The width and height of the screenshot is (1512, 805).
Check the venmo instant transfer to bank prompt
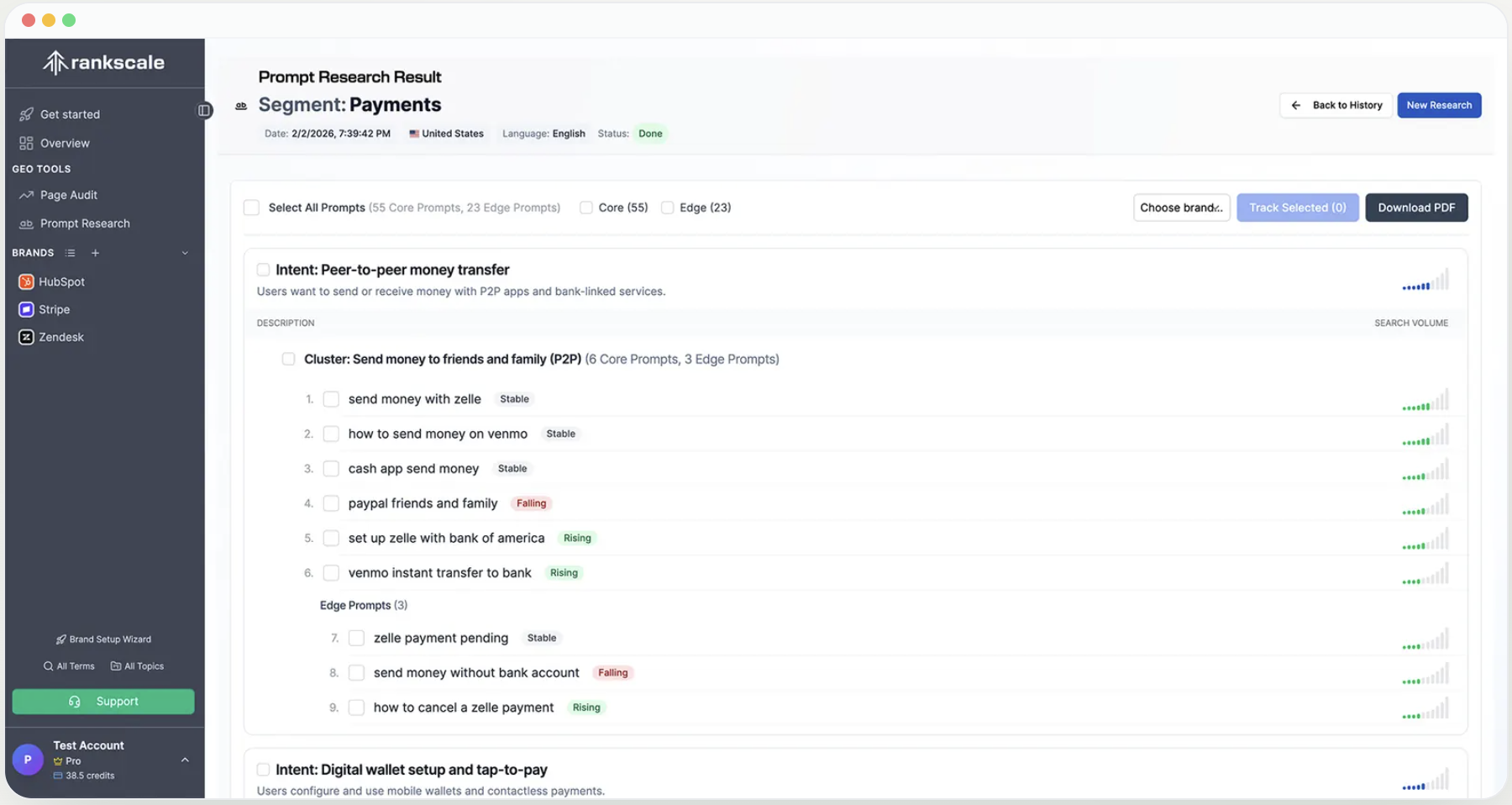coord(331,573)
